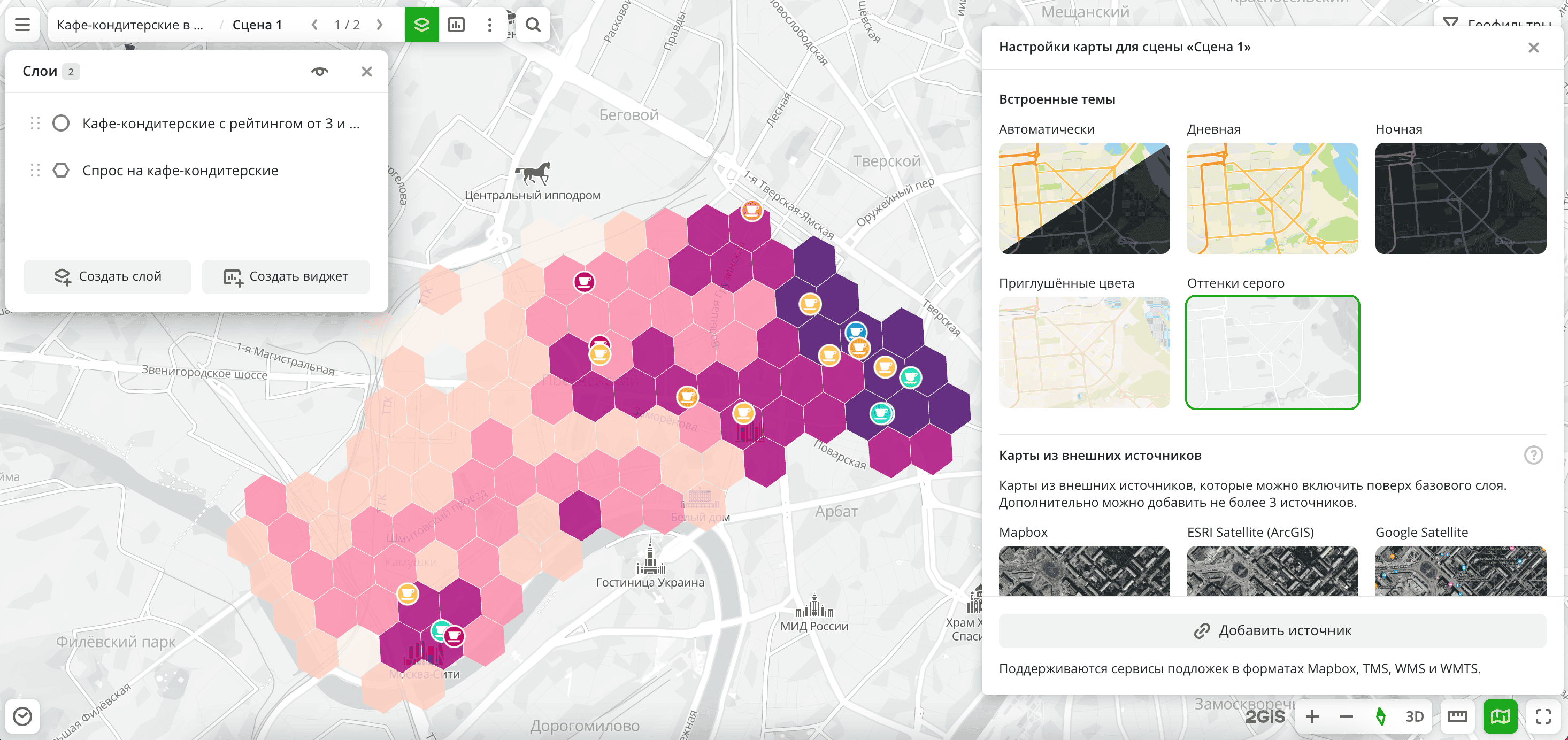Toggle visibility of all layers (eye icon)
The height and width of the screenshot is (740, 1568).
[x=320, y=72]
